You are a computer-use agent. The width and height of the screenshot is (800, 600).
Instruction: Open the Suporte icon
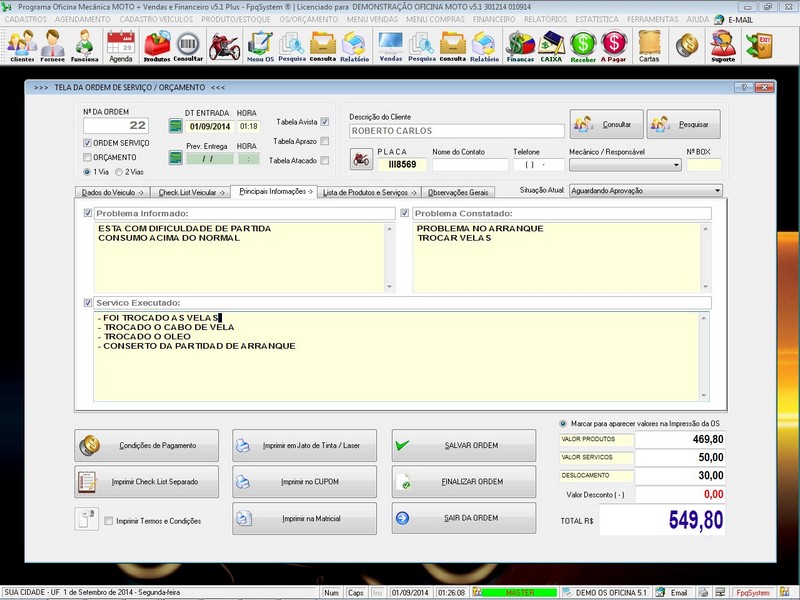pyautogui.click(x=723, y=45)
